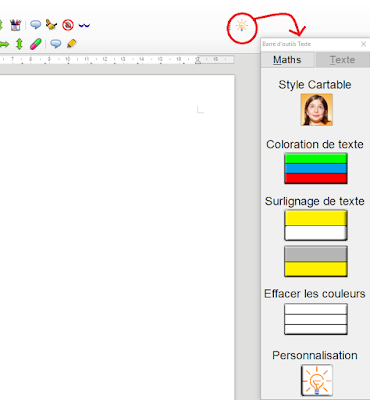
Task: Apply green-blue-red Coloration de texte button
Action: (x=316, y=168)
